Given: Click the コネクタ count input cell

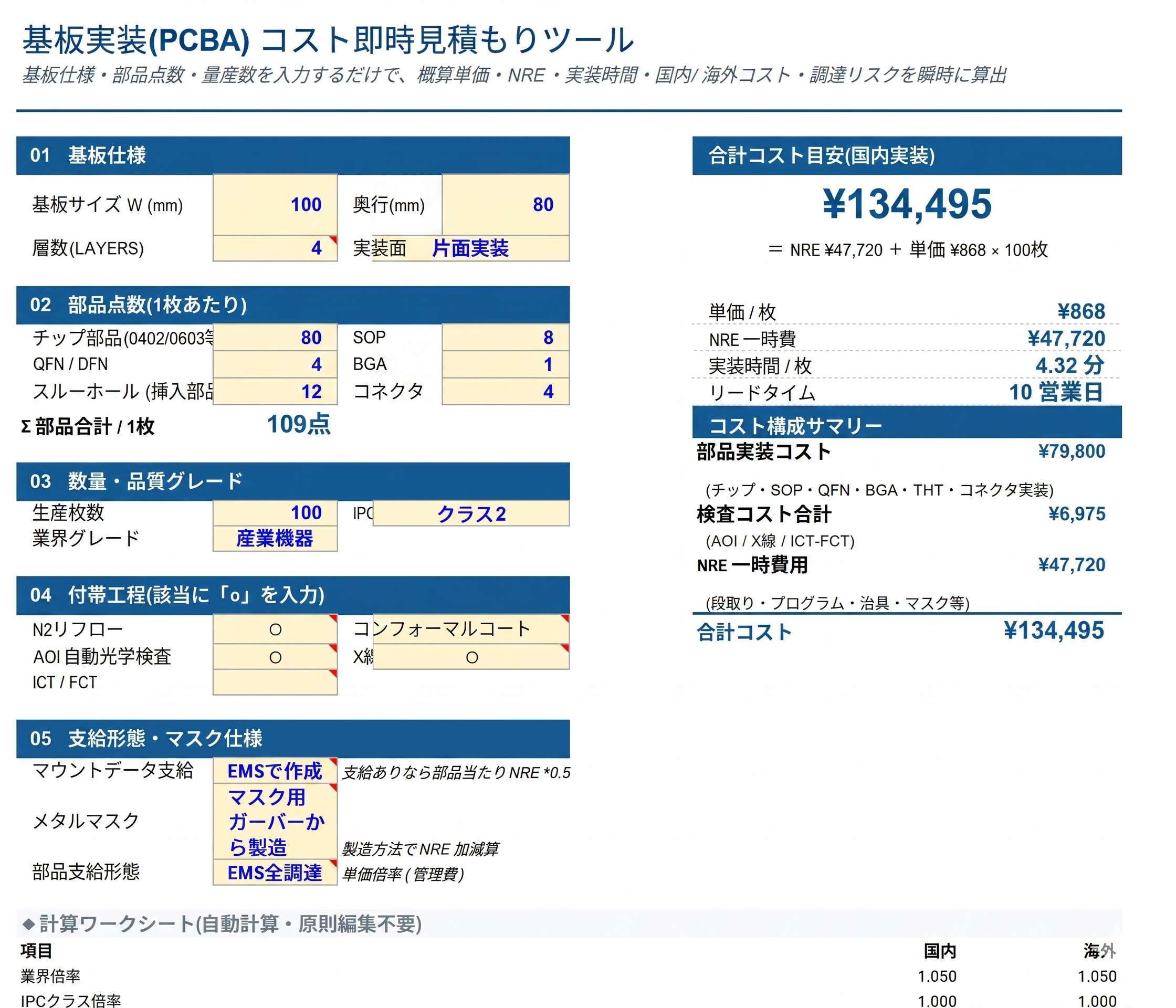Looking at the screenshot, I should 505,392.
